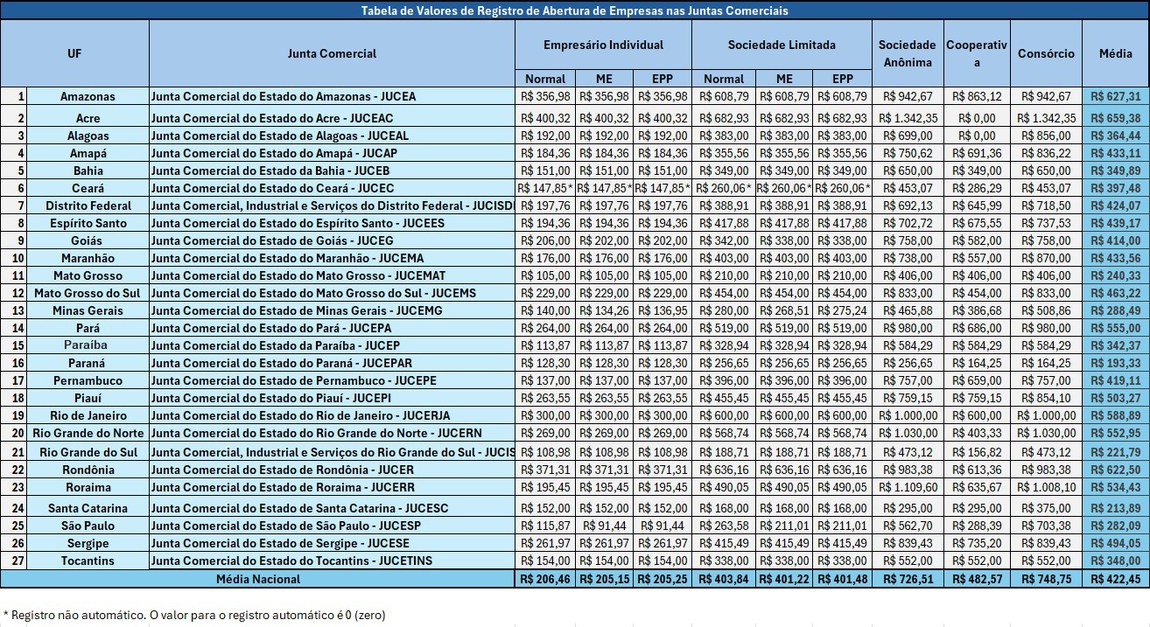
Task: Click the Média Nacional row label
Action: [x=258, y=579]
